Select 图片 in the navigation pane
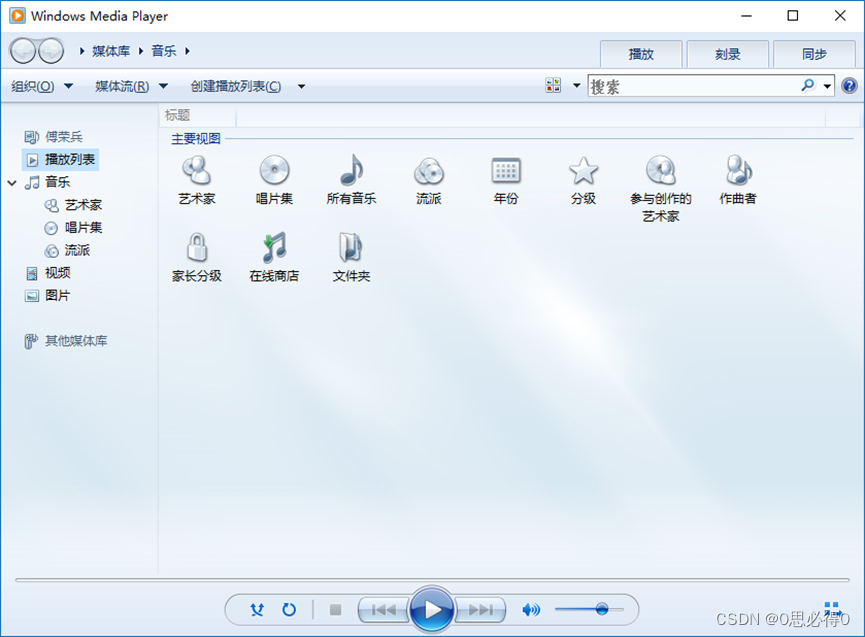Image resolution: width=865 pixels, height=637 pixels. click(x=48, y=296)
